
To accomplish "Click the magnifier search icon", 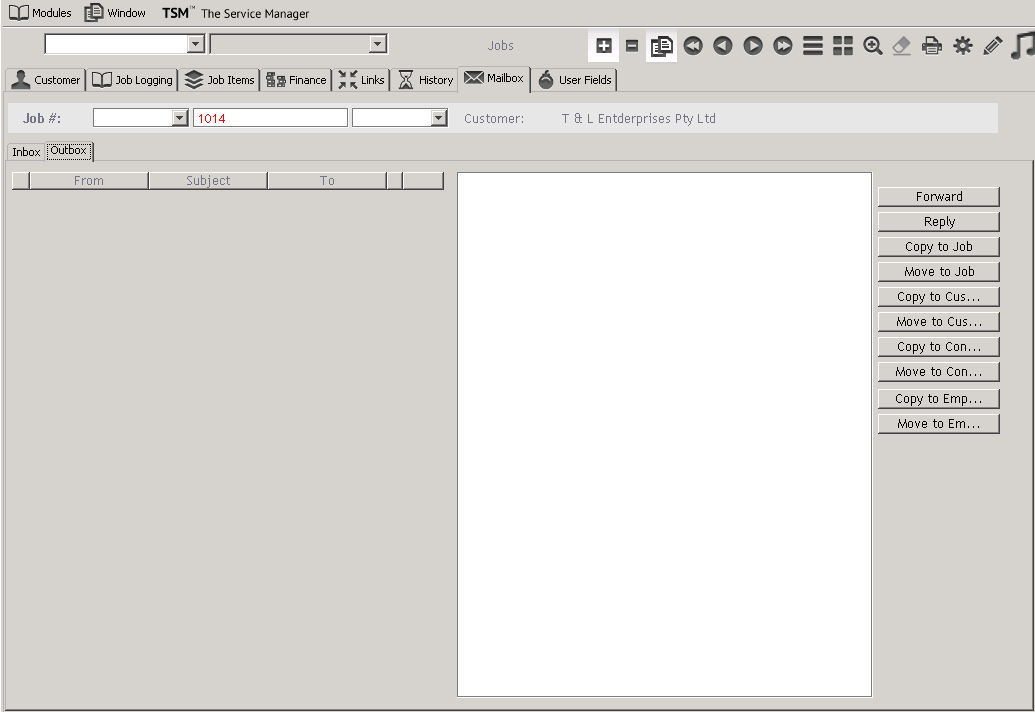I will (x=873, y=46).
